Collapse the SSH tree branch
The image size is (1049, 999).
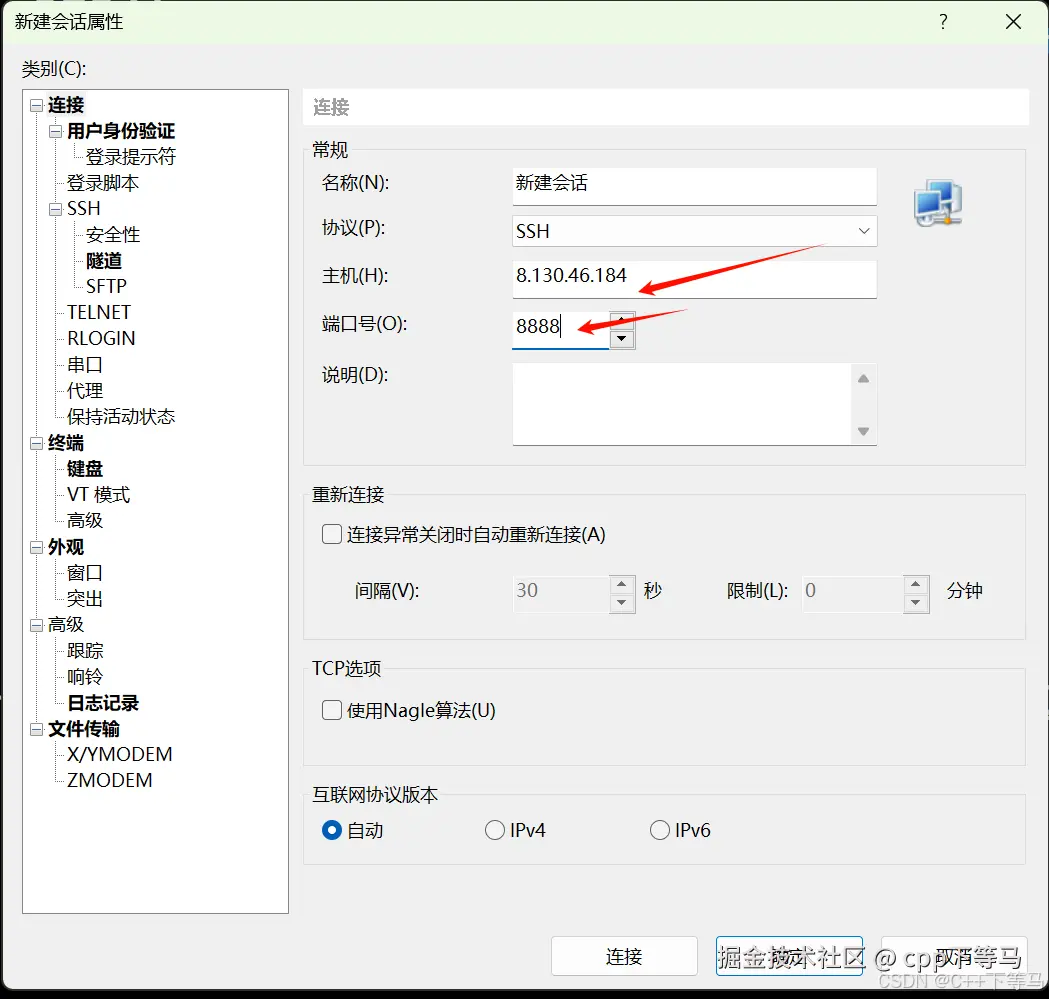[55, 208]
